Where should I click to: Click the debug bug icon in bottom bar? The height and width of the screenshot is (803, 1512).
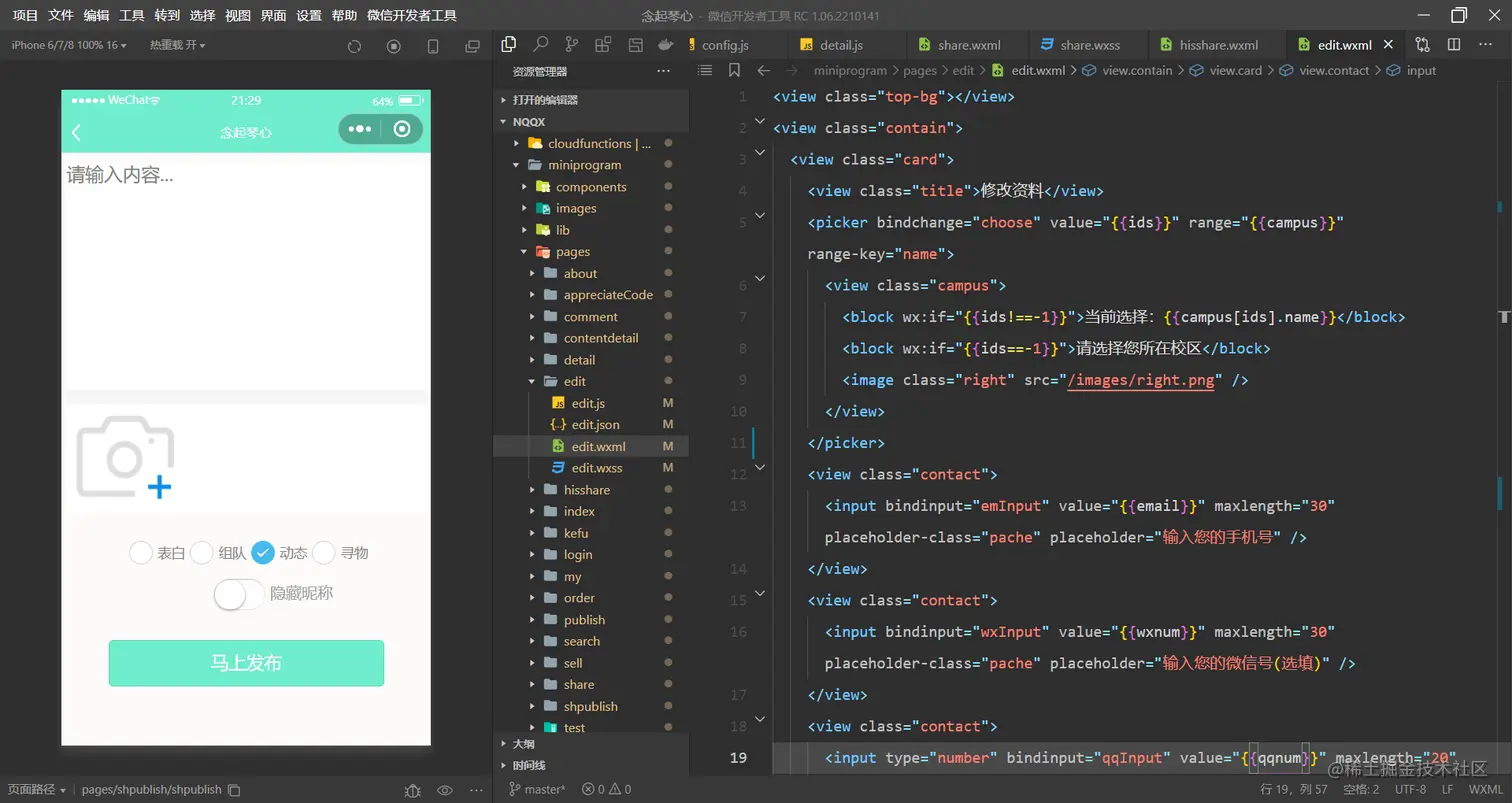412,790
